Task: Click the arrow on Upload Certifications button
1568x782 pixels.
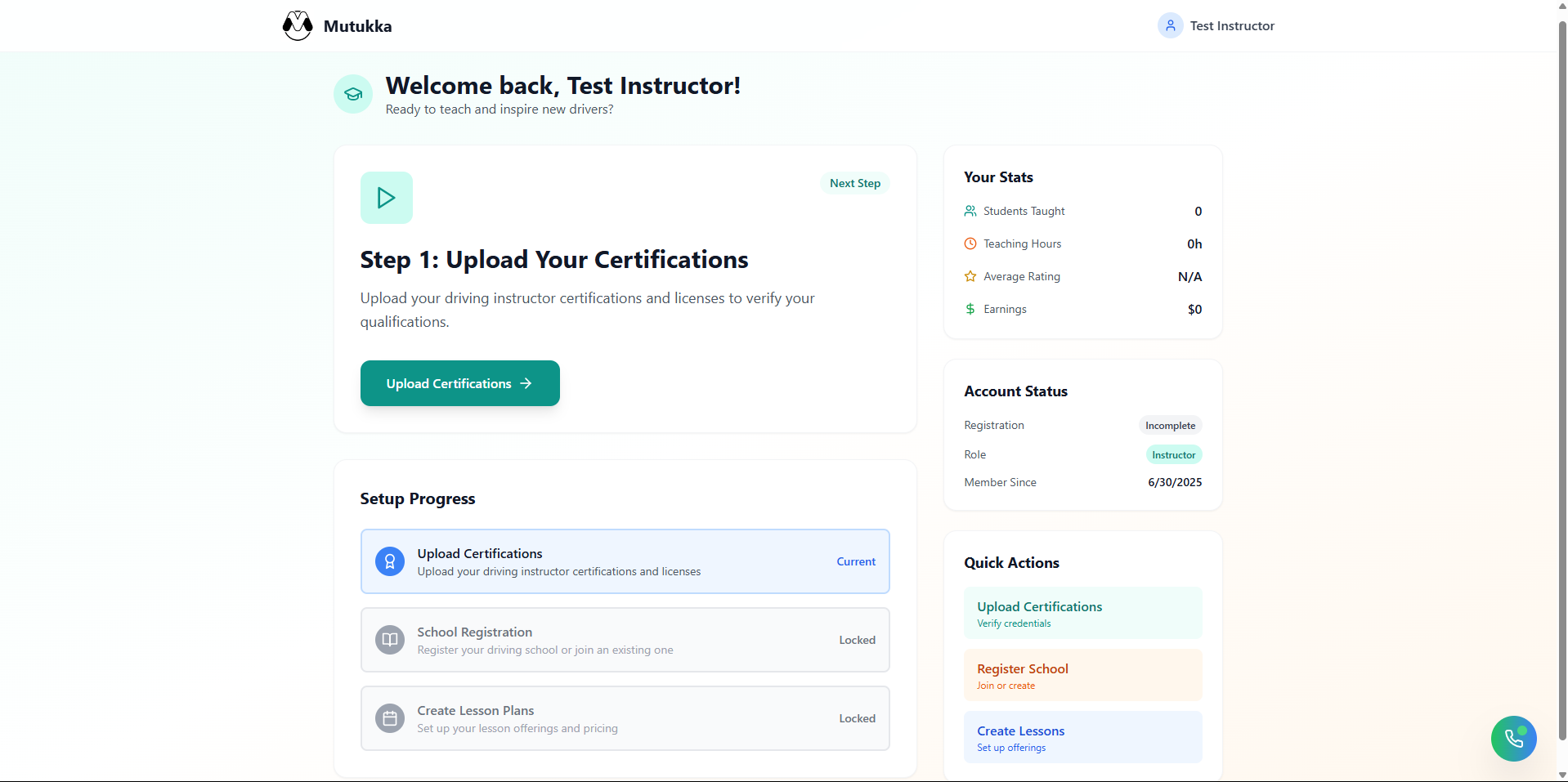Action: coord(526,383)
